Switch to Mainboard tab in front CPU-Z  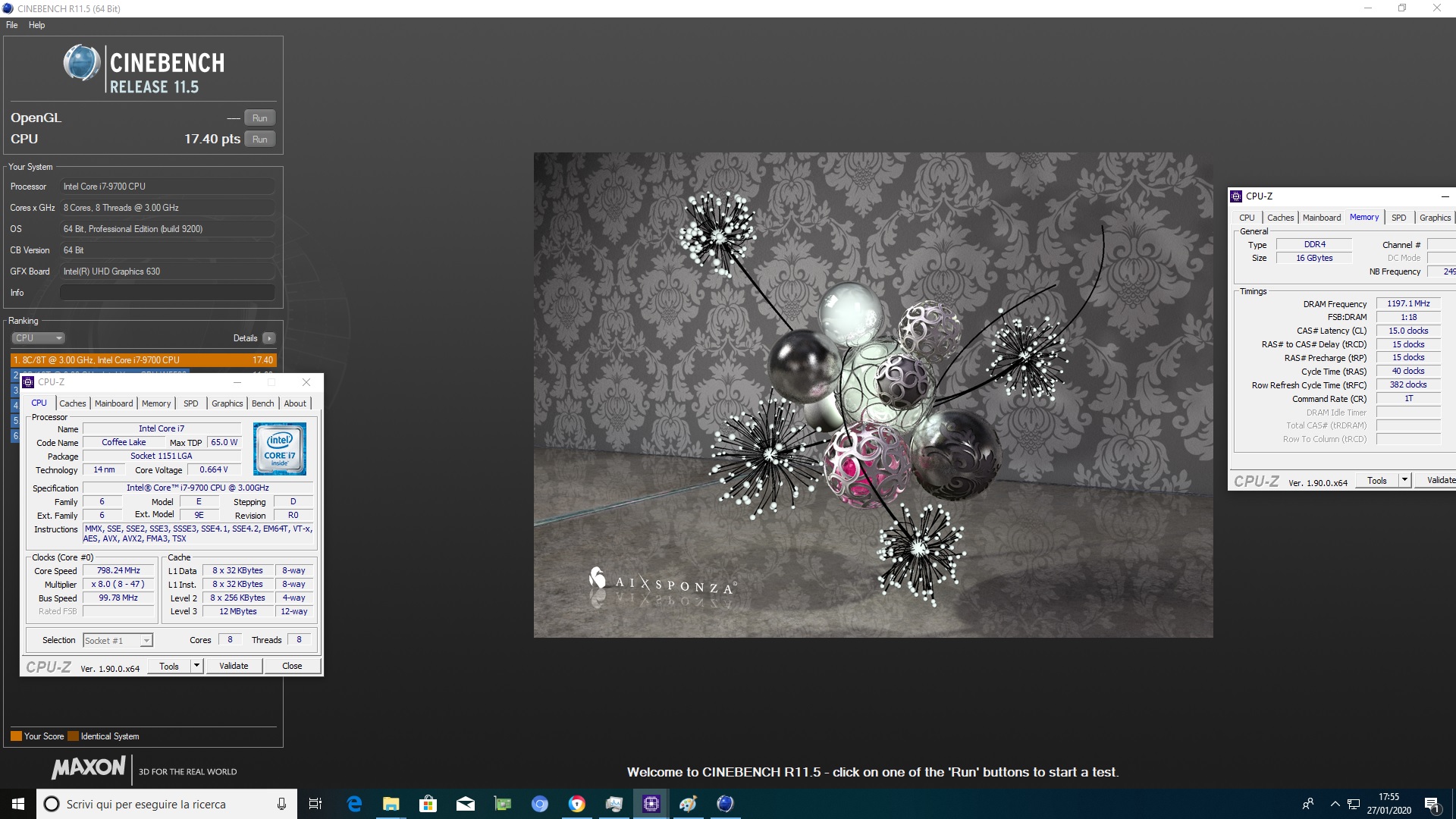point(114,403)
